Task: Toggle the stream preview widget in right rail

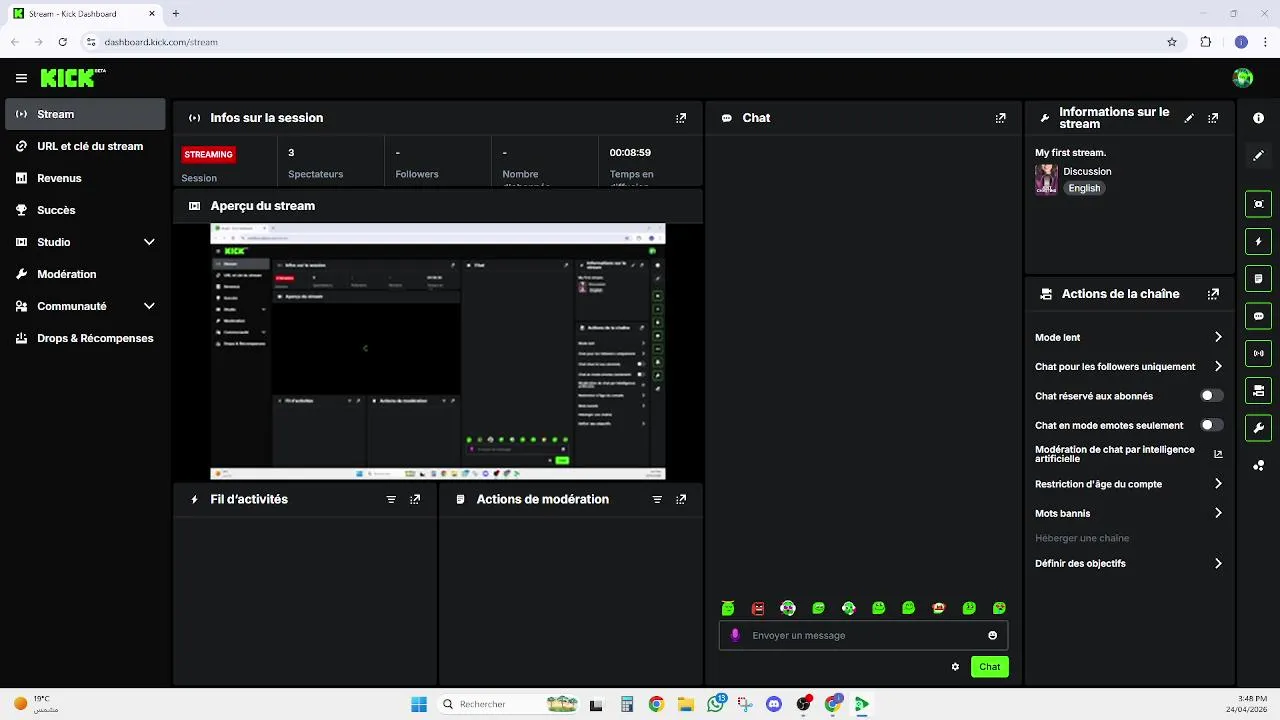Action: 1258,204
